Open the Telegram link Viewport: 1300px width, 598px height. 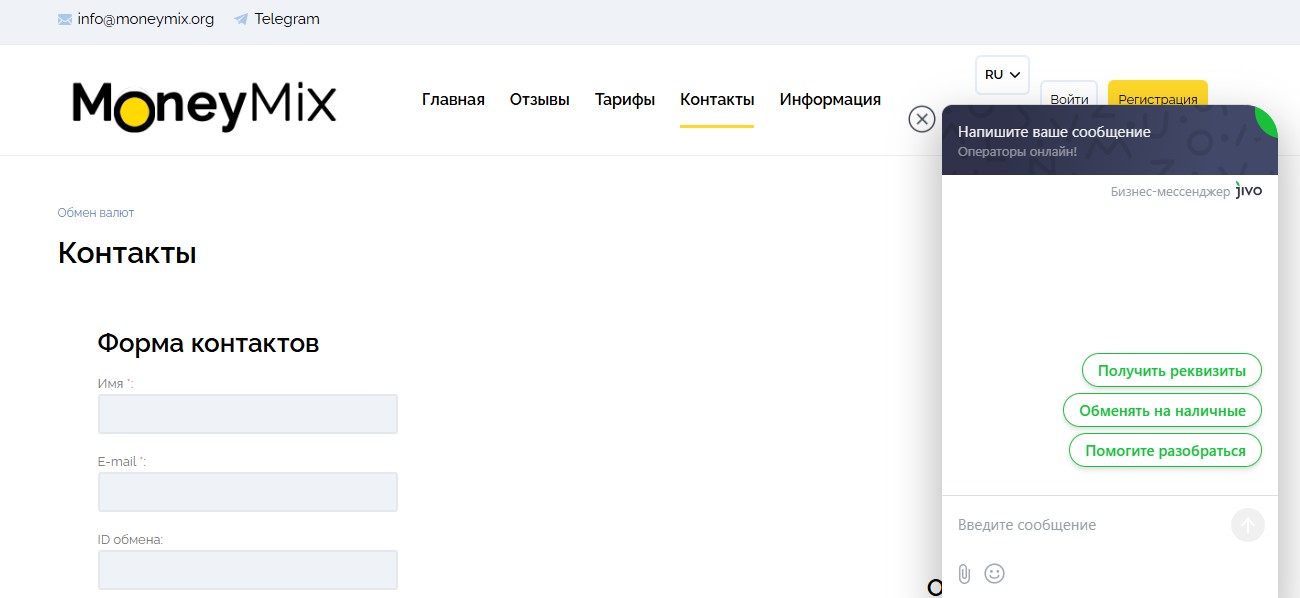pyautogui.click(x=287, y=19)
